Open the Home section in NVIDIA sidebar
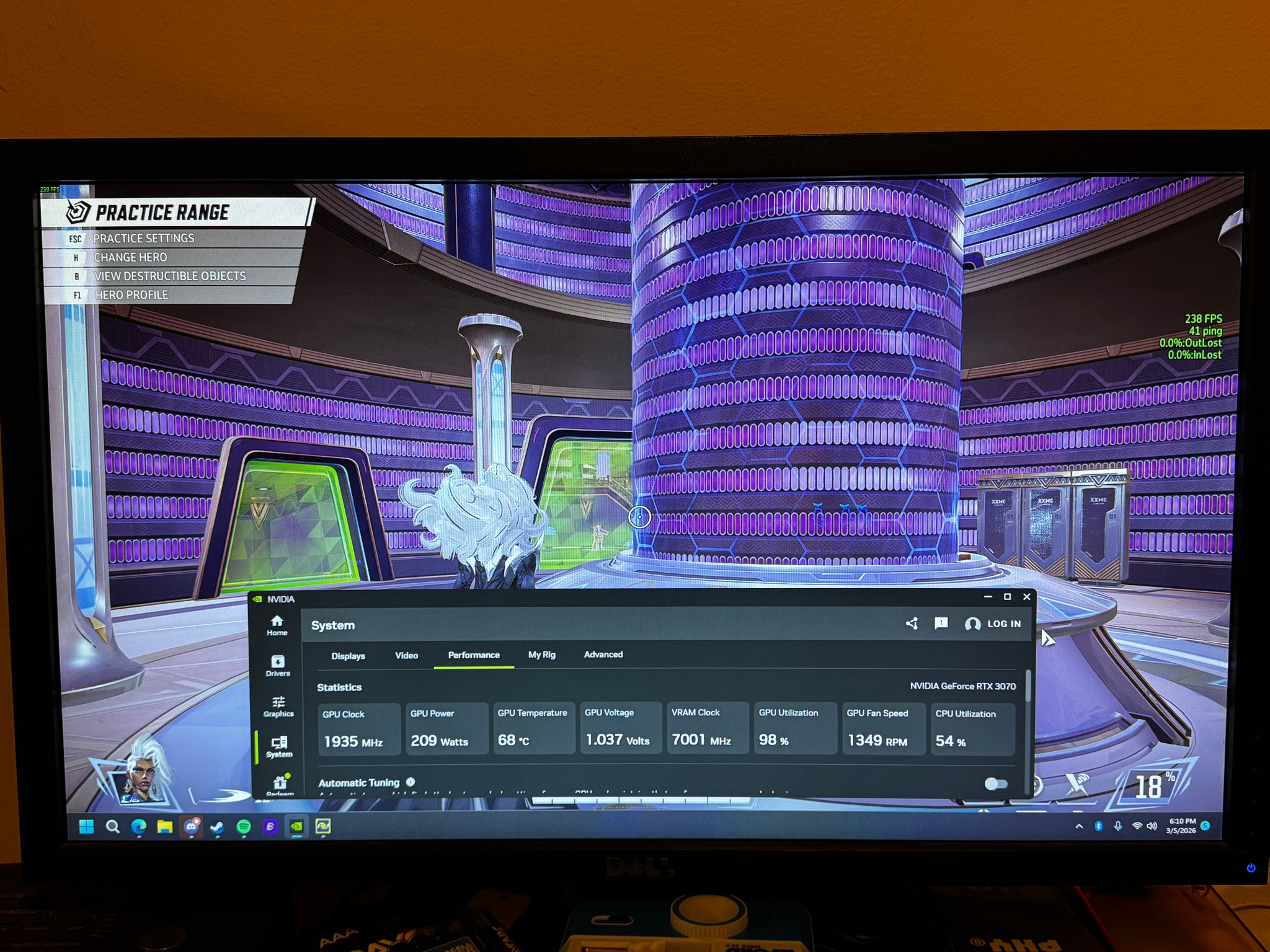 tap(277, 625)
